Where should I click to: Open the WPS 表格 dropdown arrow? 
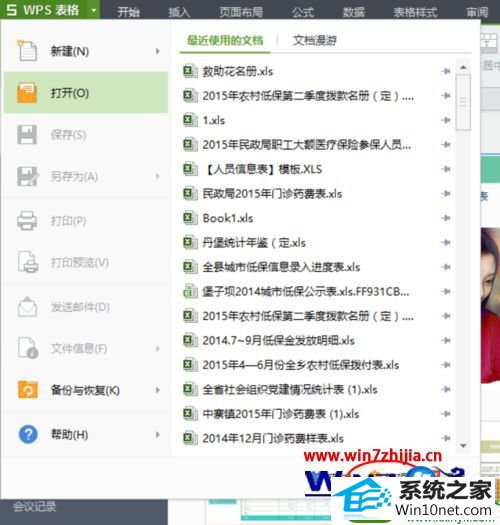click(94, 10)
